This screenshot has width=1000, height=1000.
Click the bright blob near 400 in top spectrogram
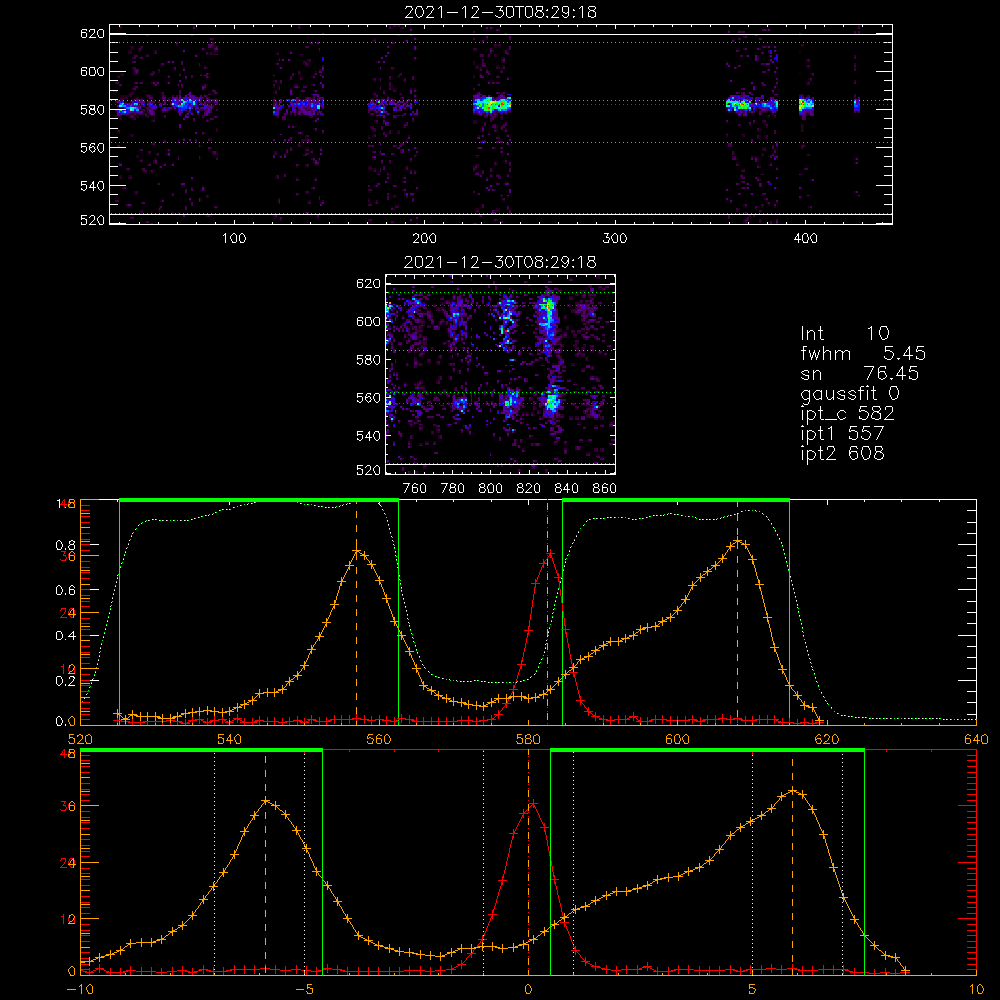click(806, 104)
